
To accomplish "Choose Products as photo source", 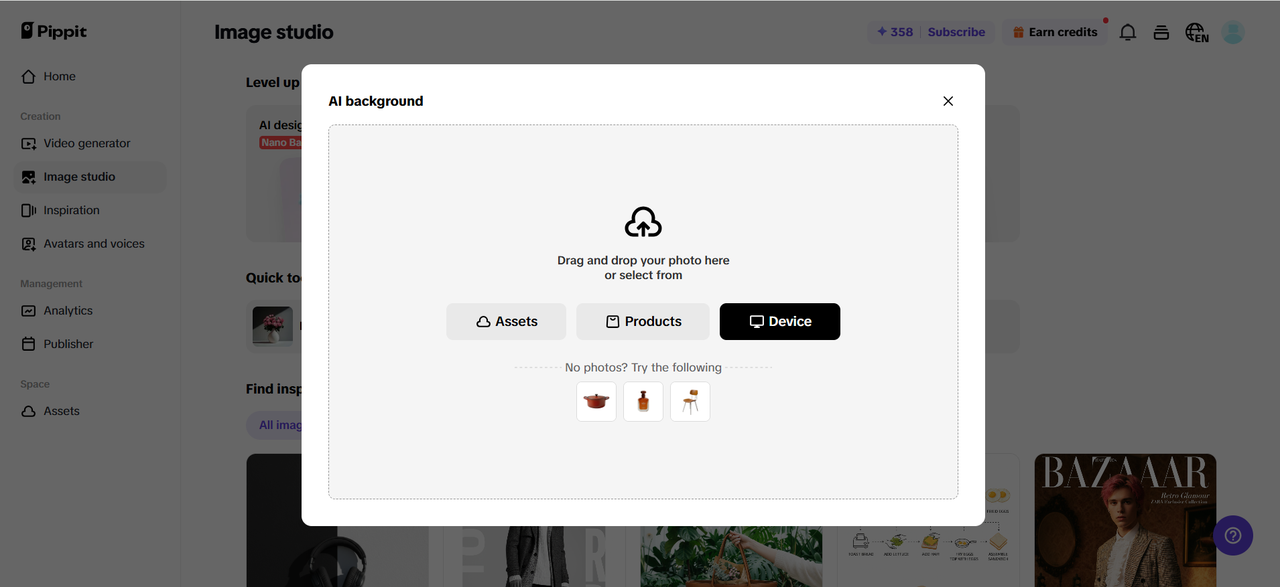I will pos(643,321).
